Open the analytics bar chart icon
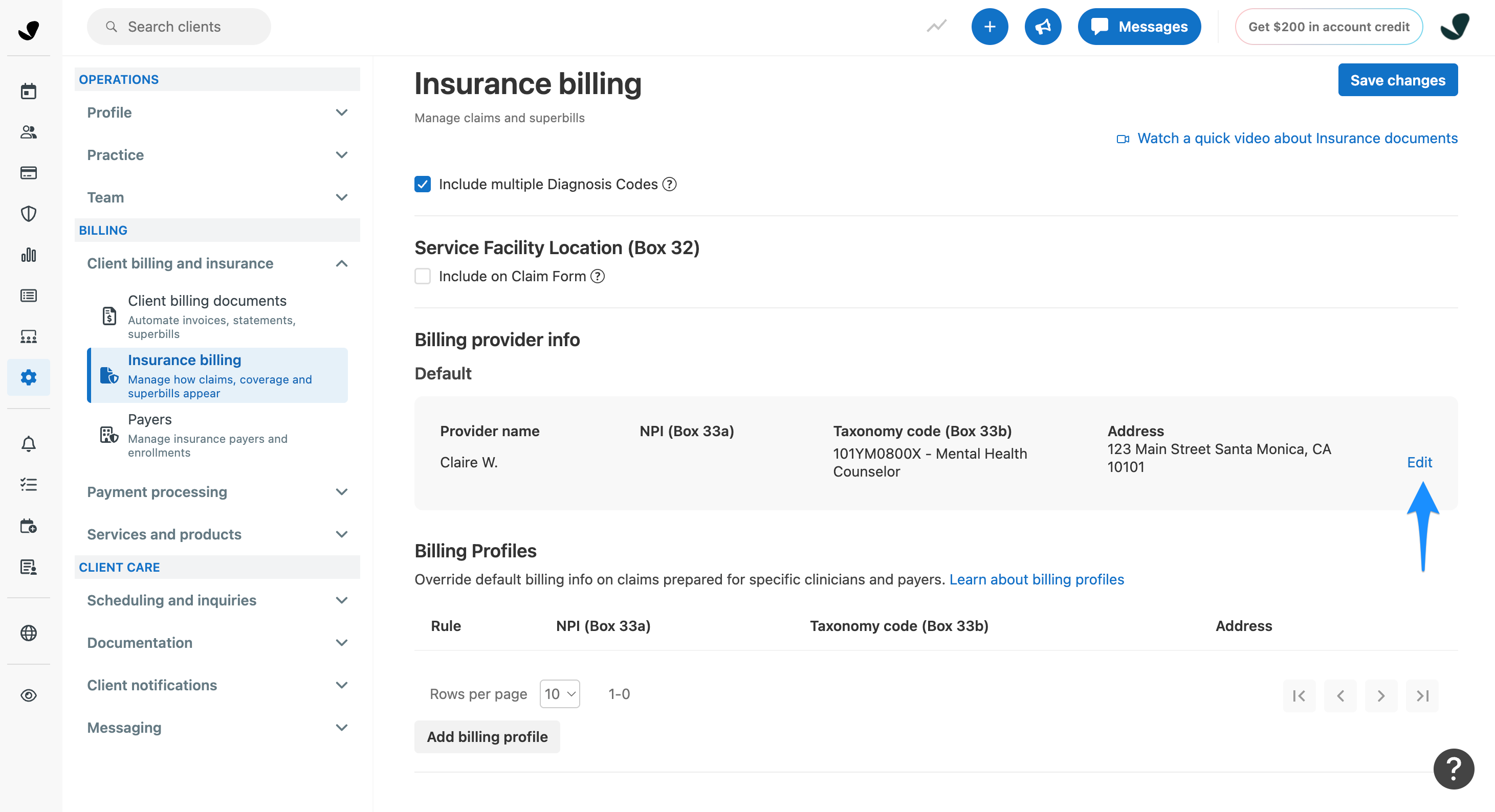The height and width of the screenshot is (812, 1495). 29,255
